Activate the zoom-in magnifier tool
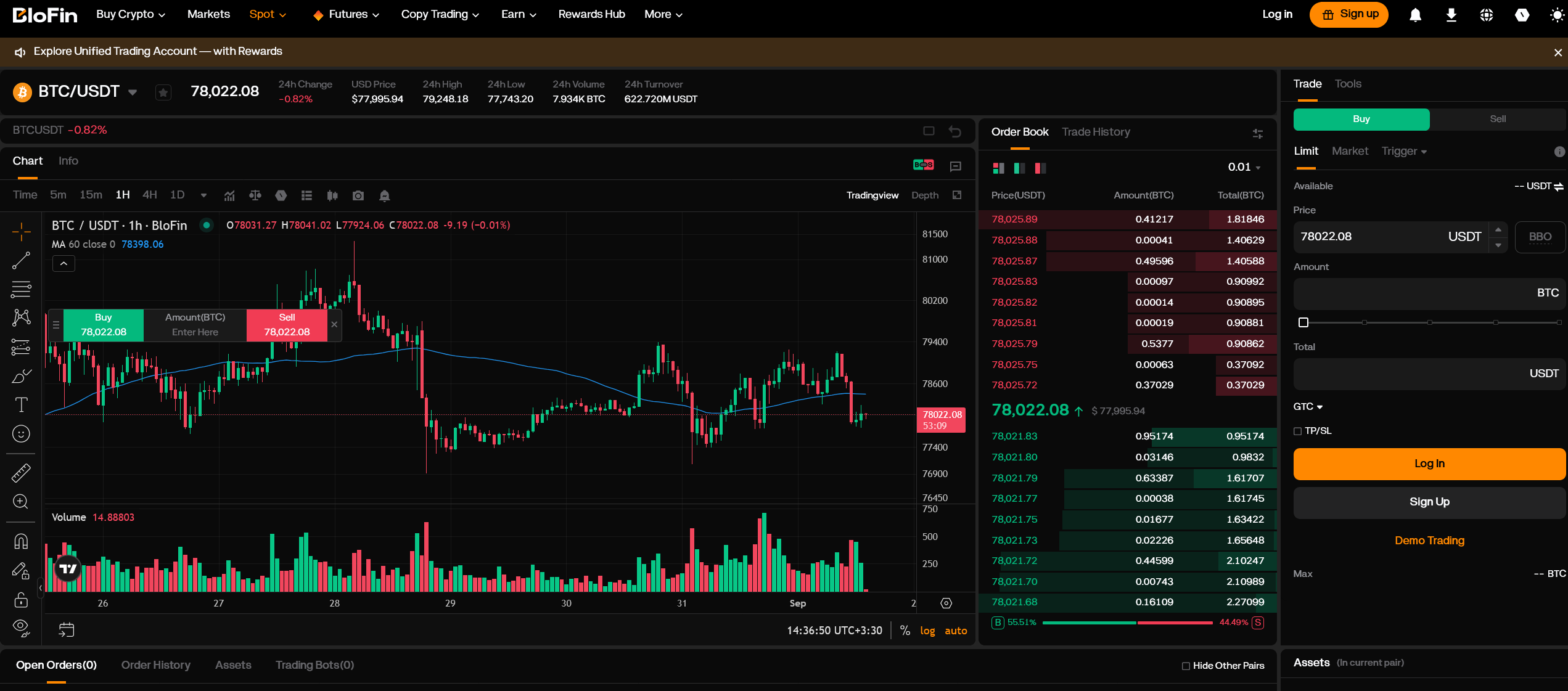The width and height of the screenshot is (1568, 691). point(21,501)
